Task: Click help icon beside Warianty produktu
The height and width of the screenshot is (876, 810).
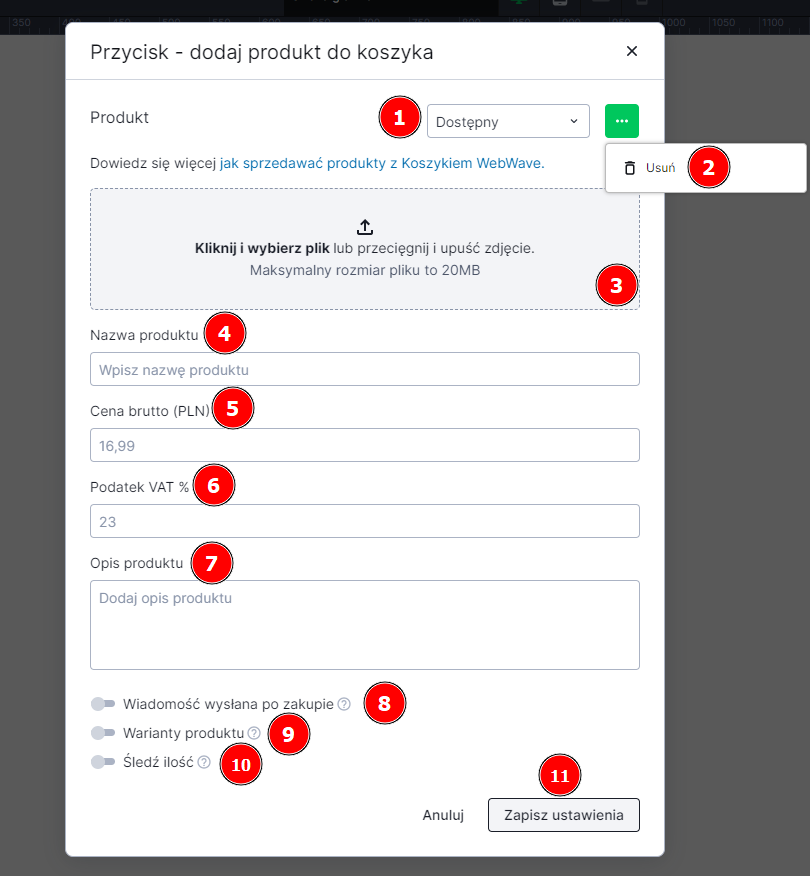Action: (x=254, y=733)
